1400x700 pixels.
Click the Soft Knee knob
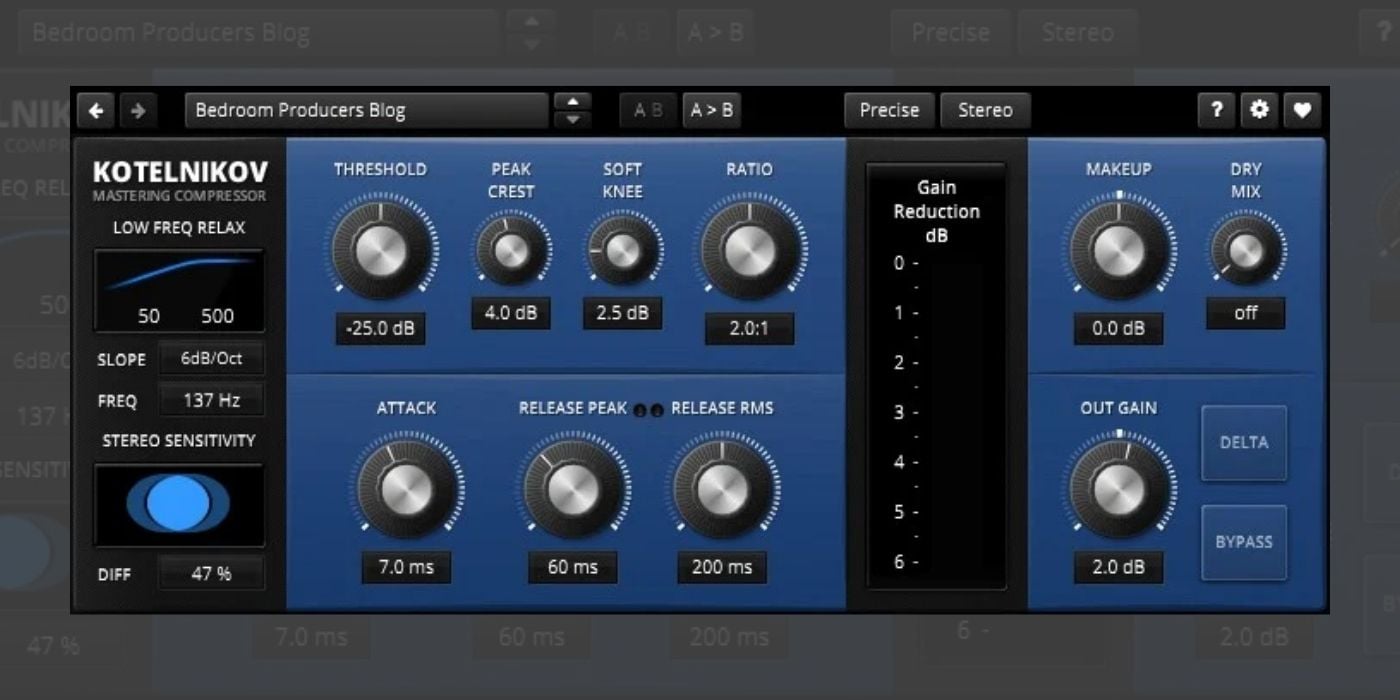pyautogui.click(x=623, y=250)
